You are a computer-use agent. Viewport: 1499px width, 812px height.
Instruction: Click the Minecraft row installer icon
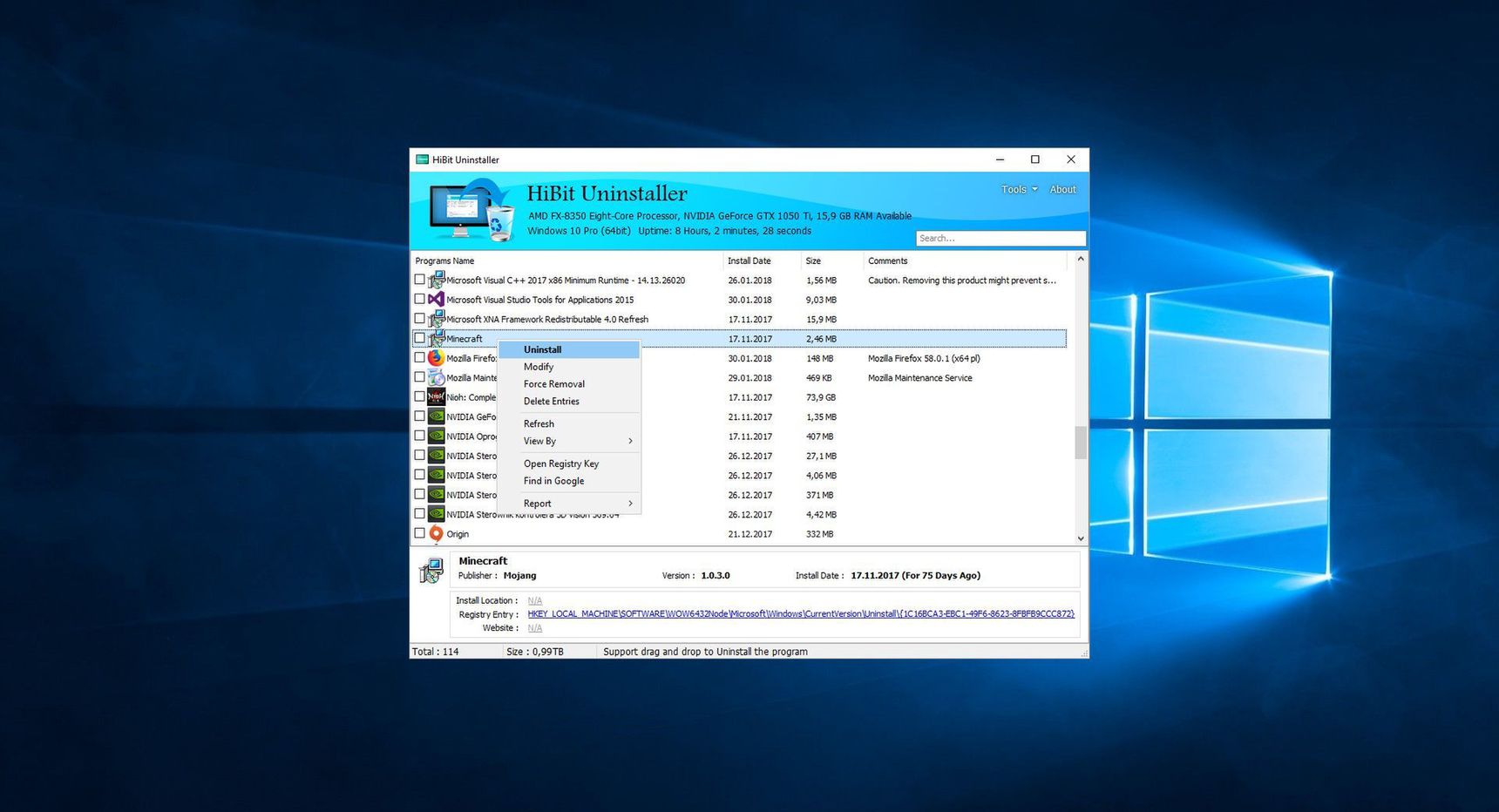pyautogui.click(x=436, y=338)
